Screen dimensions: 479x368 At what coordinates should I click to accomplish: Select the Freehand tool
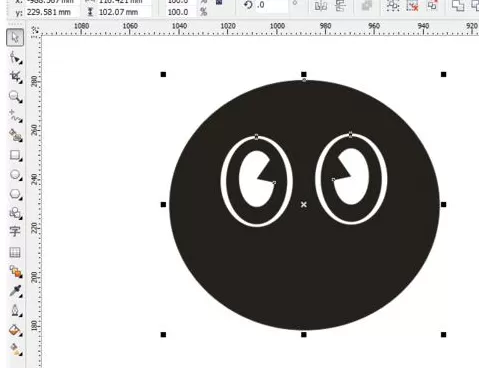15,116
